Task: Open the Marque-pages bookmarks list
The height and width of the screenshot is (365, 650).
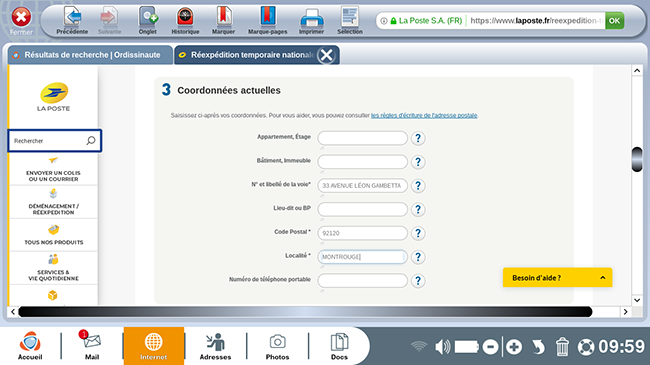Action: coord(267,21)
